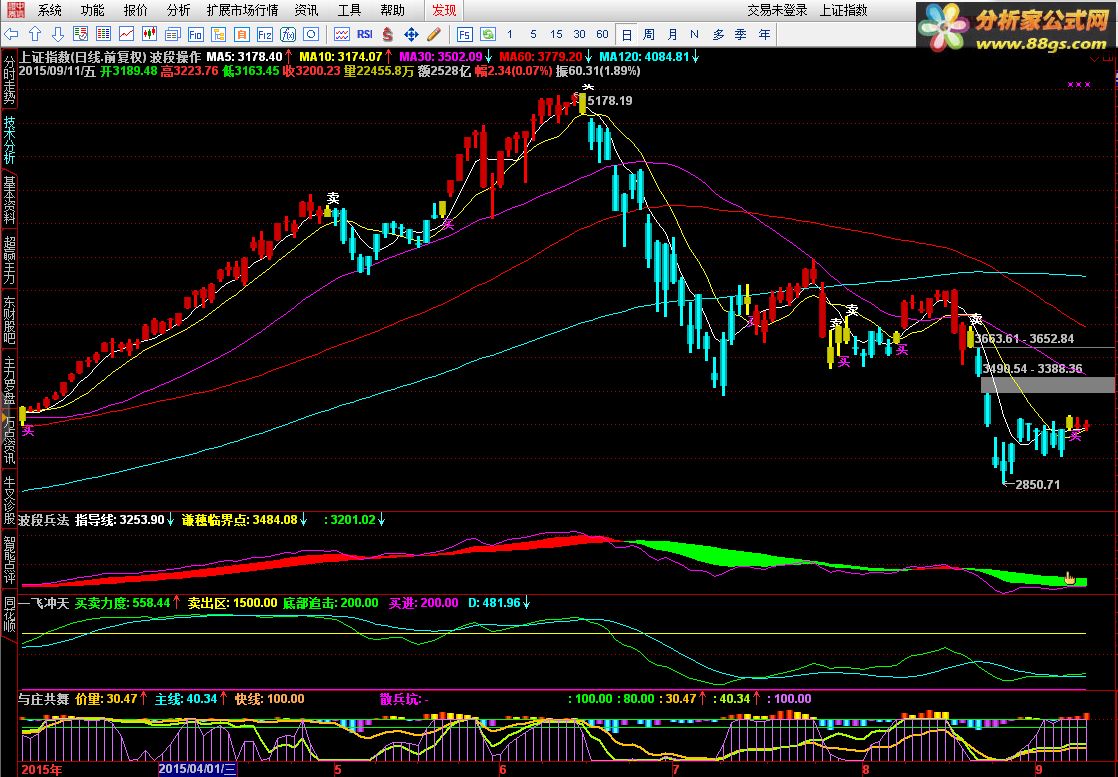Click the green refresh icon

(488, 34)
